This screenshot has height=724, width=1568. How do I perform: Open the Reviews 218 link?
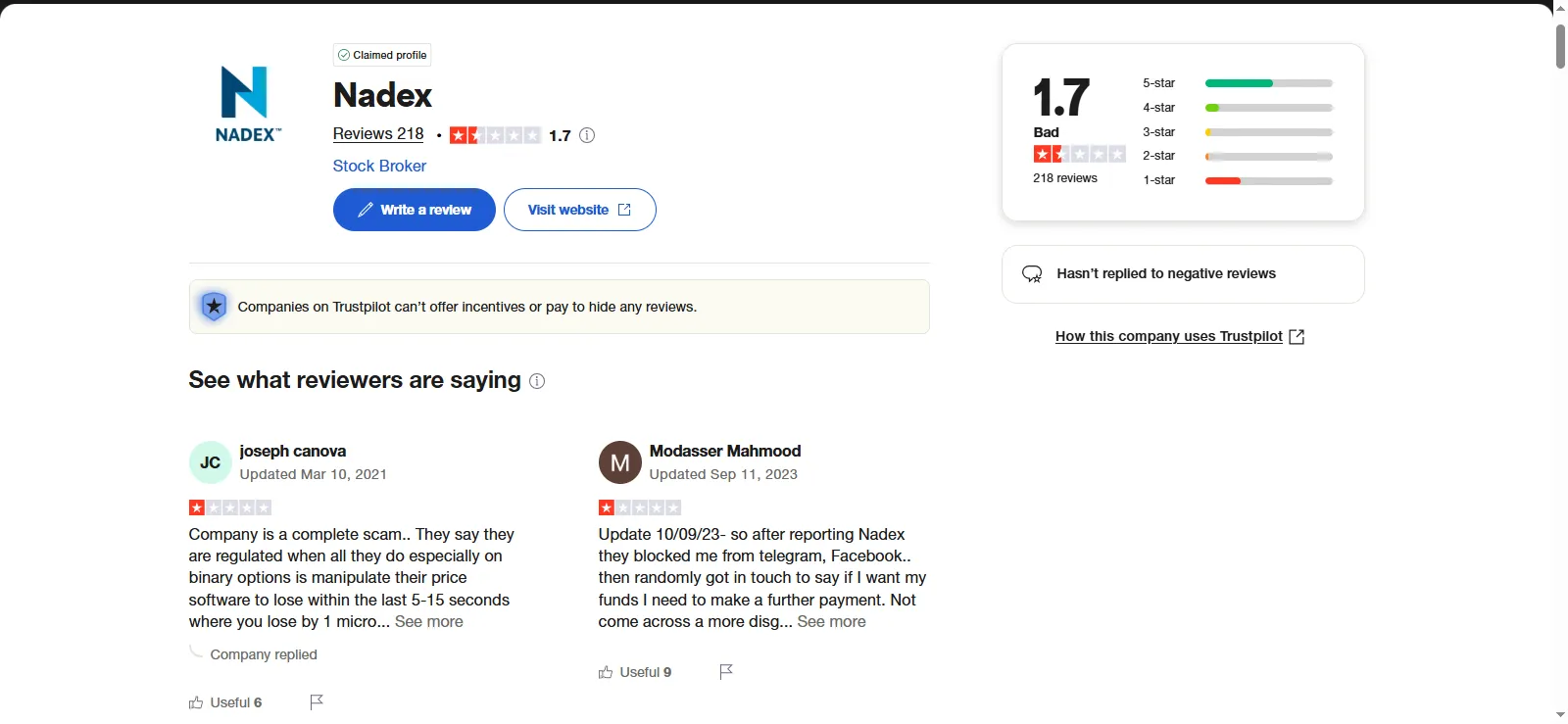(378, 134)
